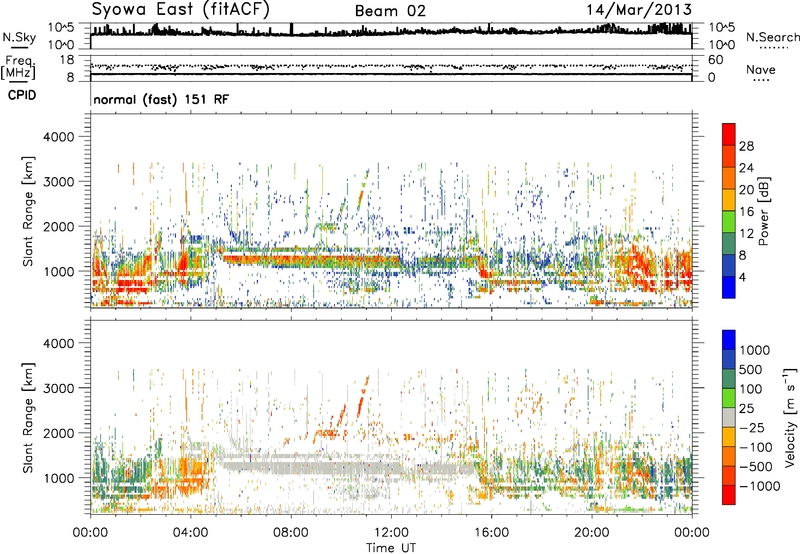Screen dimensions: 800x554
Task: Click the blue top of velocity colorbar
Action: (729, 340)
